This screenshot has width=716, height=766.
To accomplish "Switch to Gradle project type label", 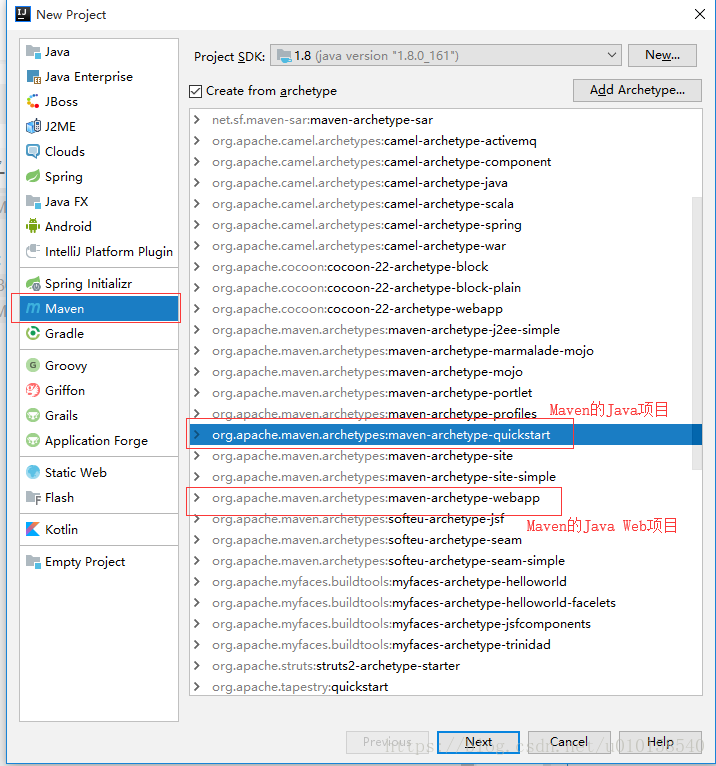I will tap(64, 334).
